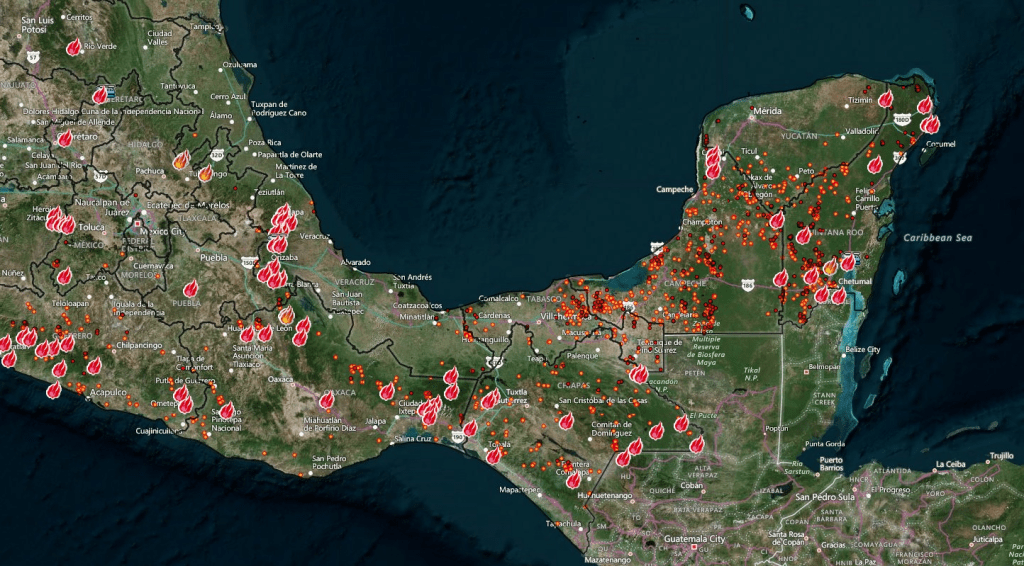Screen dimensions: 1024x566
Task: Select the Alvarado label
Action: (x=356, y=262)
